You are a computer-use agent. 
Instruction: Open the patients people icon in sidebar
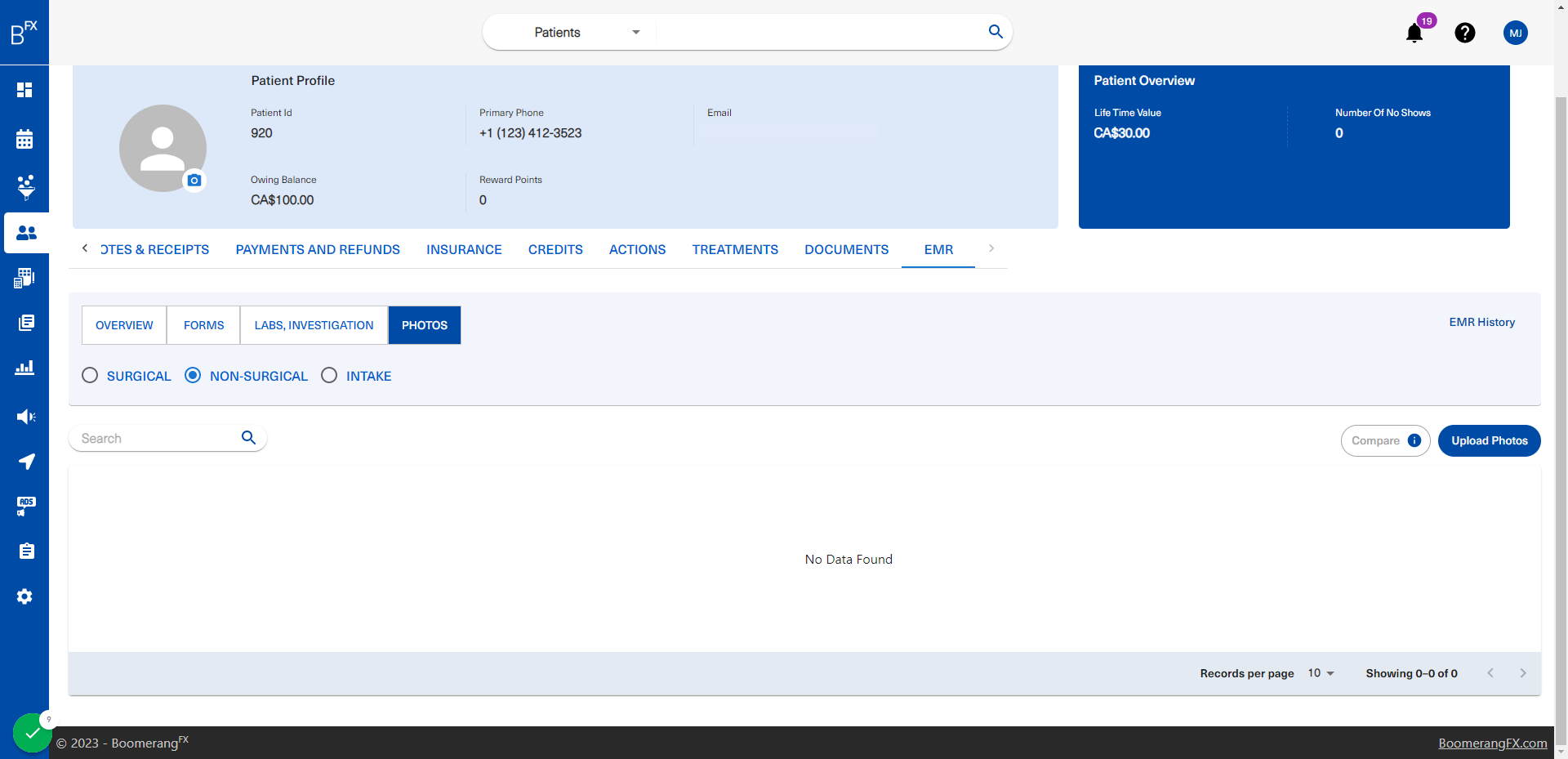[x=26, y=233]
